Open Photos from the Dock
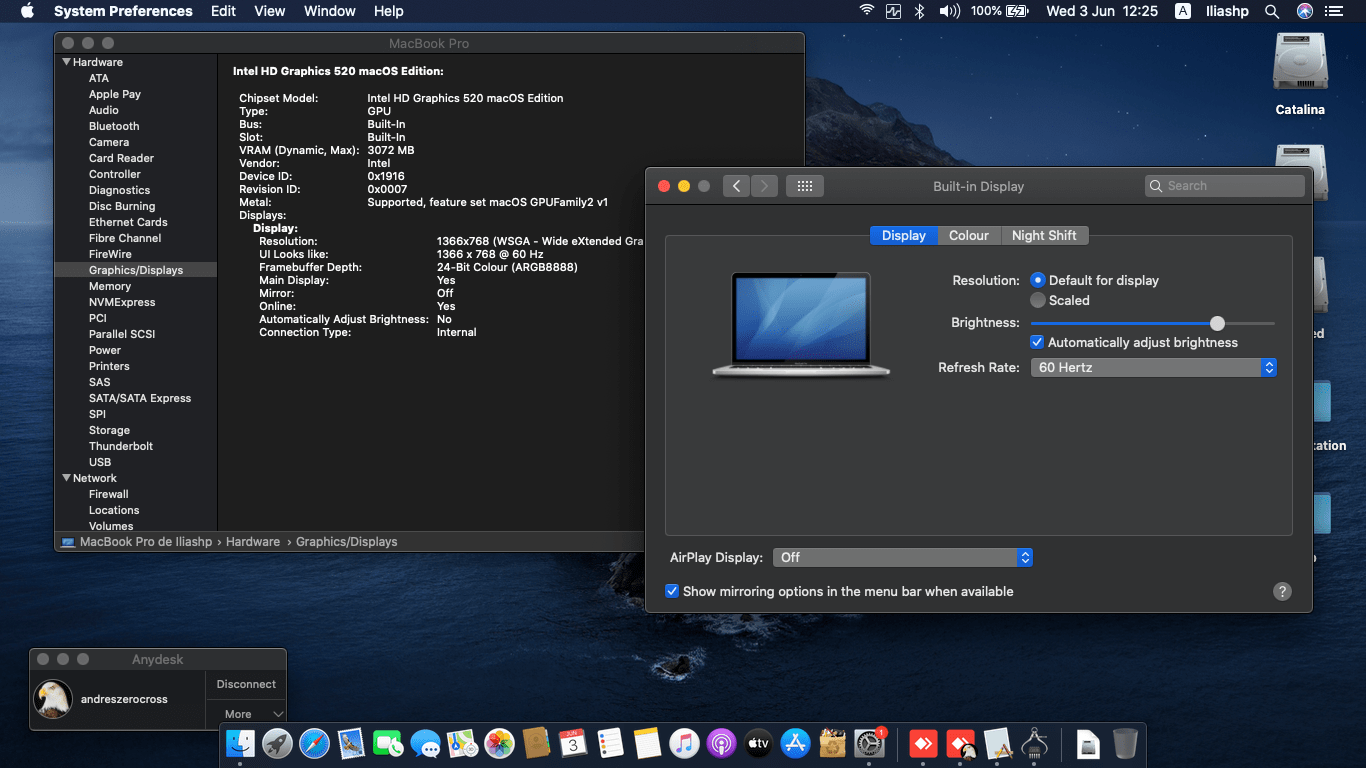Screen dimensions: 1366x768 [499, 743]
